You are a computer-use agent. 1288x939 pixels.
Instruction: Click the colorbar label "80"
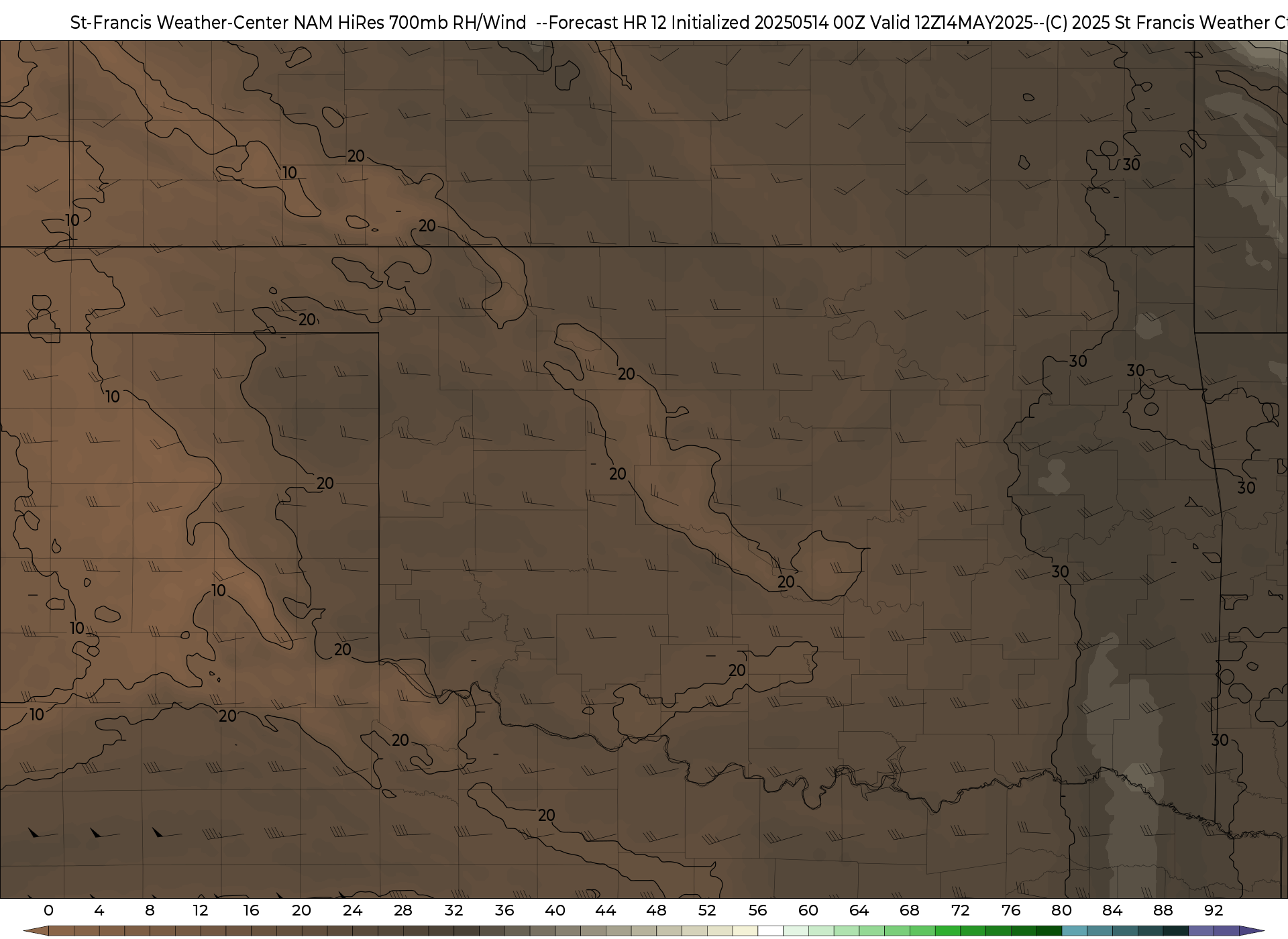(x=1061, y=910)
